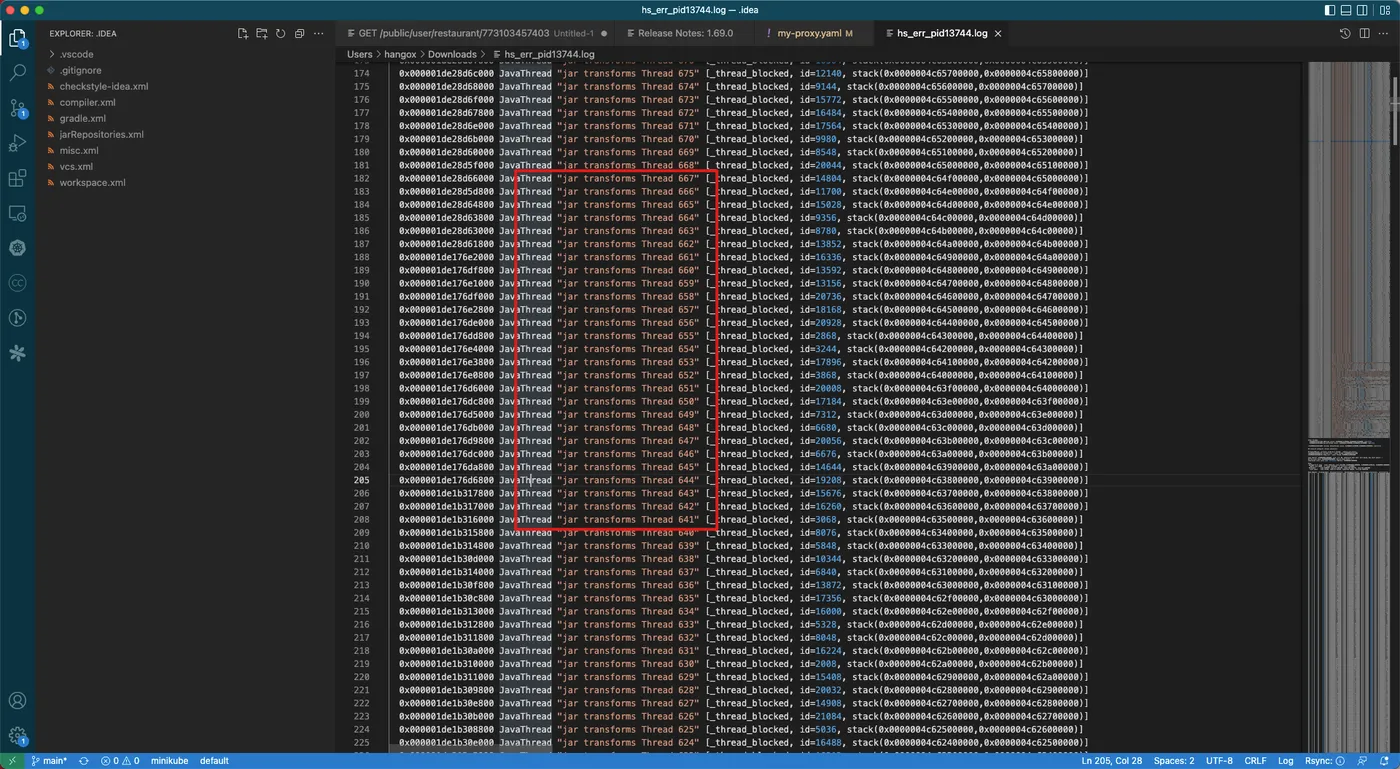Click line number 205 in the gutter
This screenshot has width=1400, height=769.
click(361, 480)
